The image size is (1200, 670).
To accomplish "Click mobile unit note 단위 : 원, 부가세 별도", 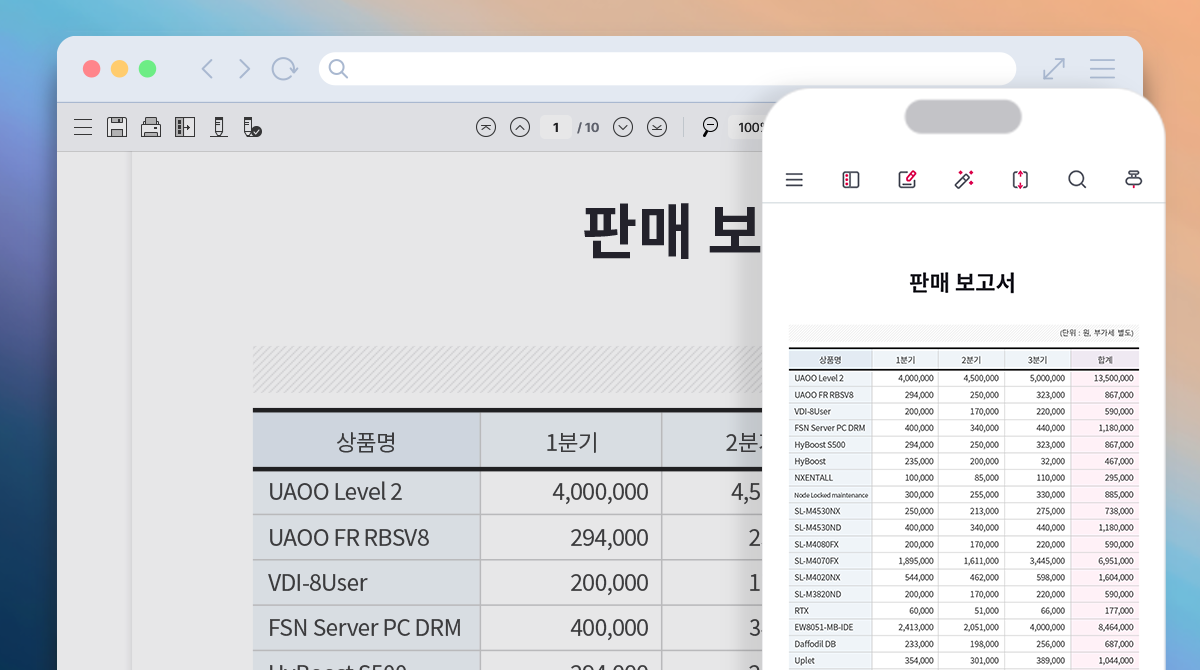I will pyautogui.click(x=1097, y=332).
